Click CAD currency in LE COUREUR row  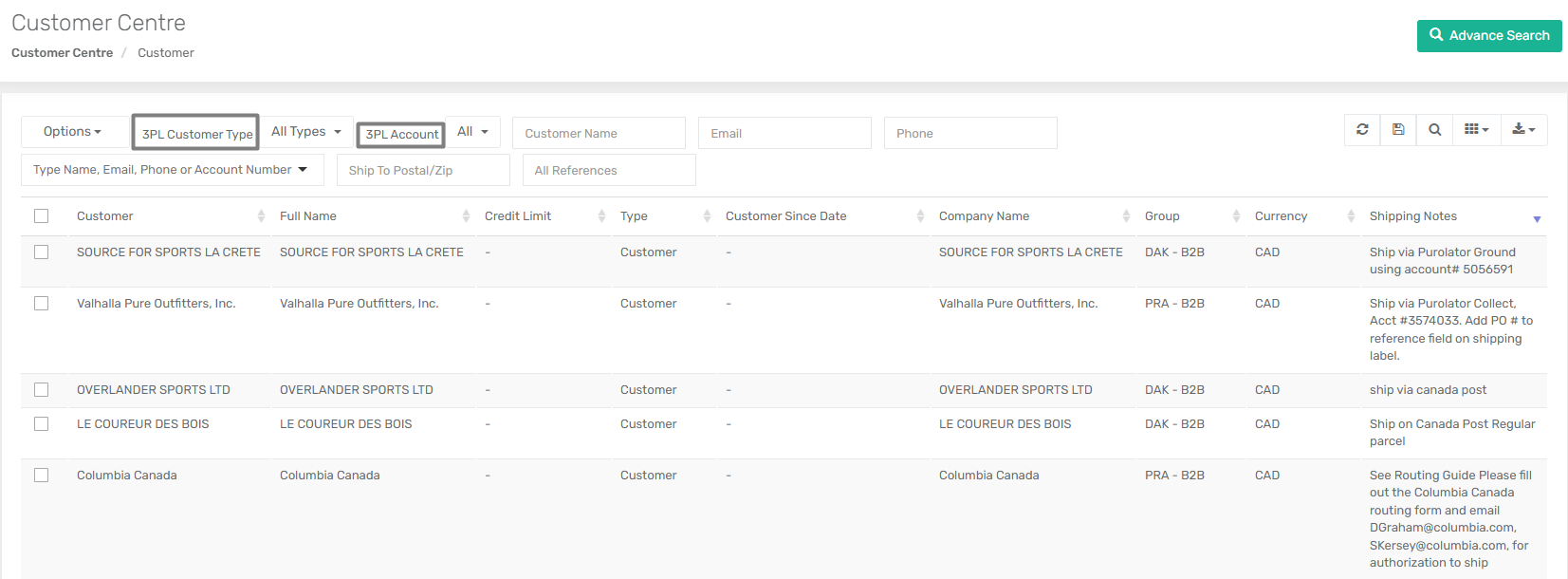pyautogui.click(x=1267, y=424)
